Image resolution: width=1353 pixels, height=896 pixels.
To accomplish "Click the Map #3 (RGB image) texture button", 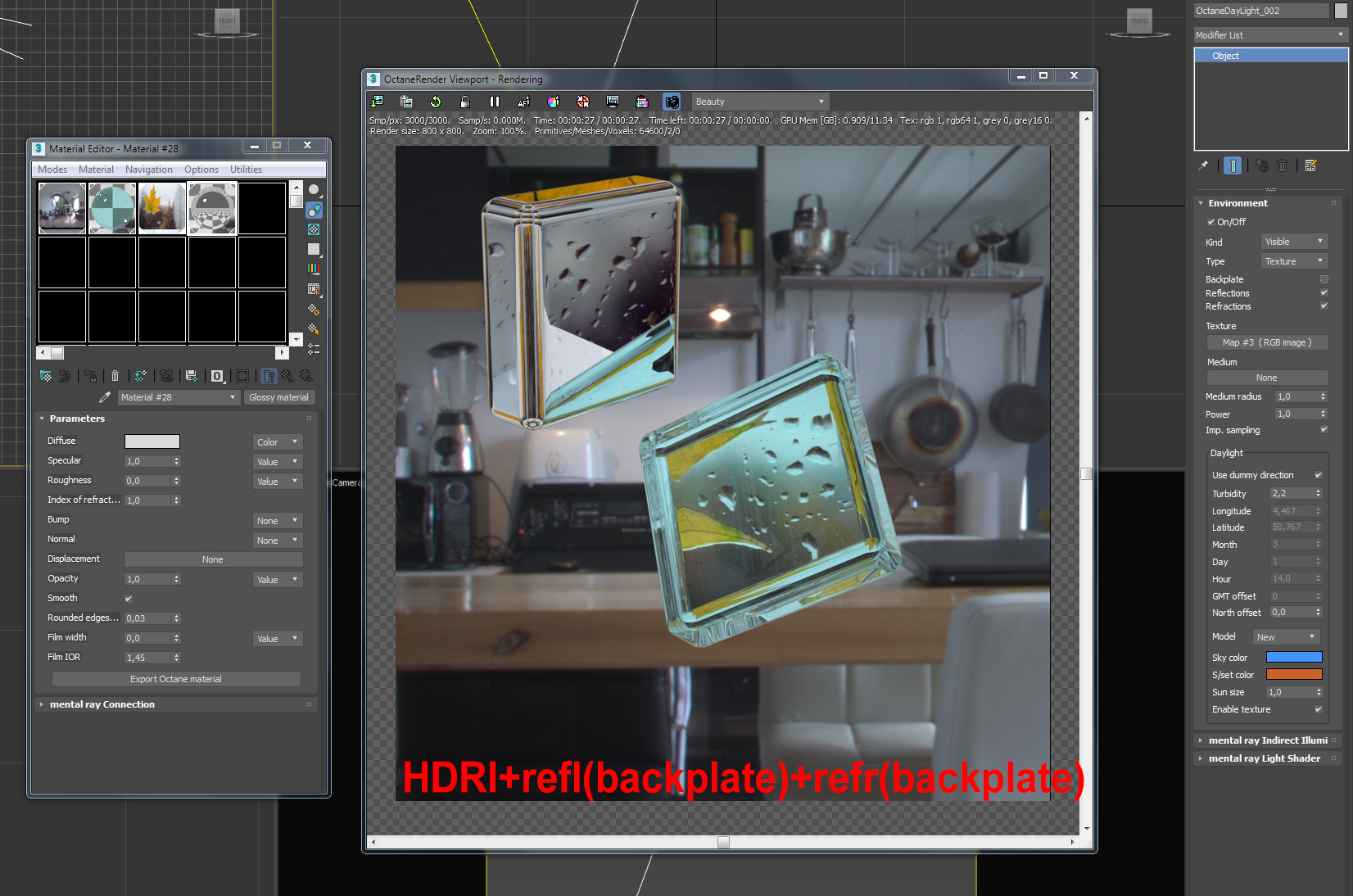I will click(x=1267, y=342).
